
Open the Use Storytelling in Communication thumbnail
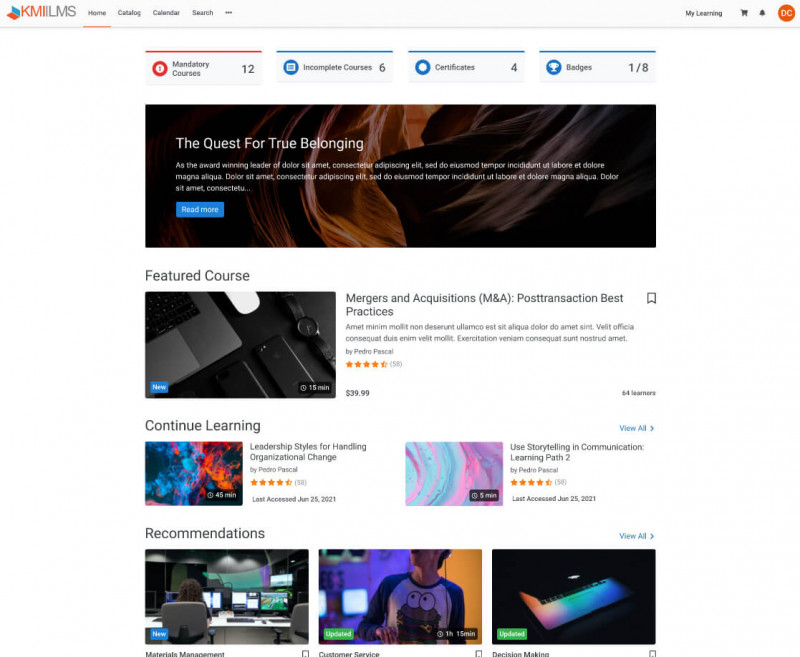(x=454, y=473)
